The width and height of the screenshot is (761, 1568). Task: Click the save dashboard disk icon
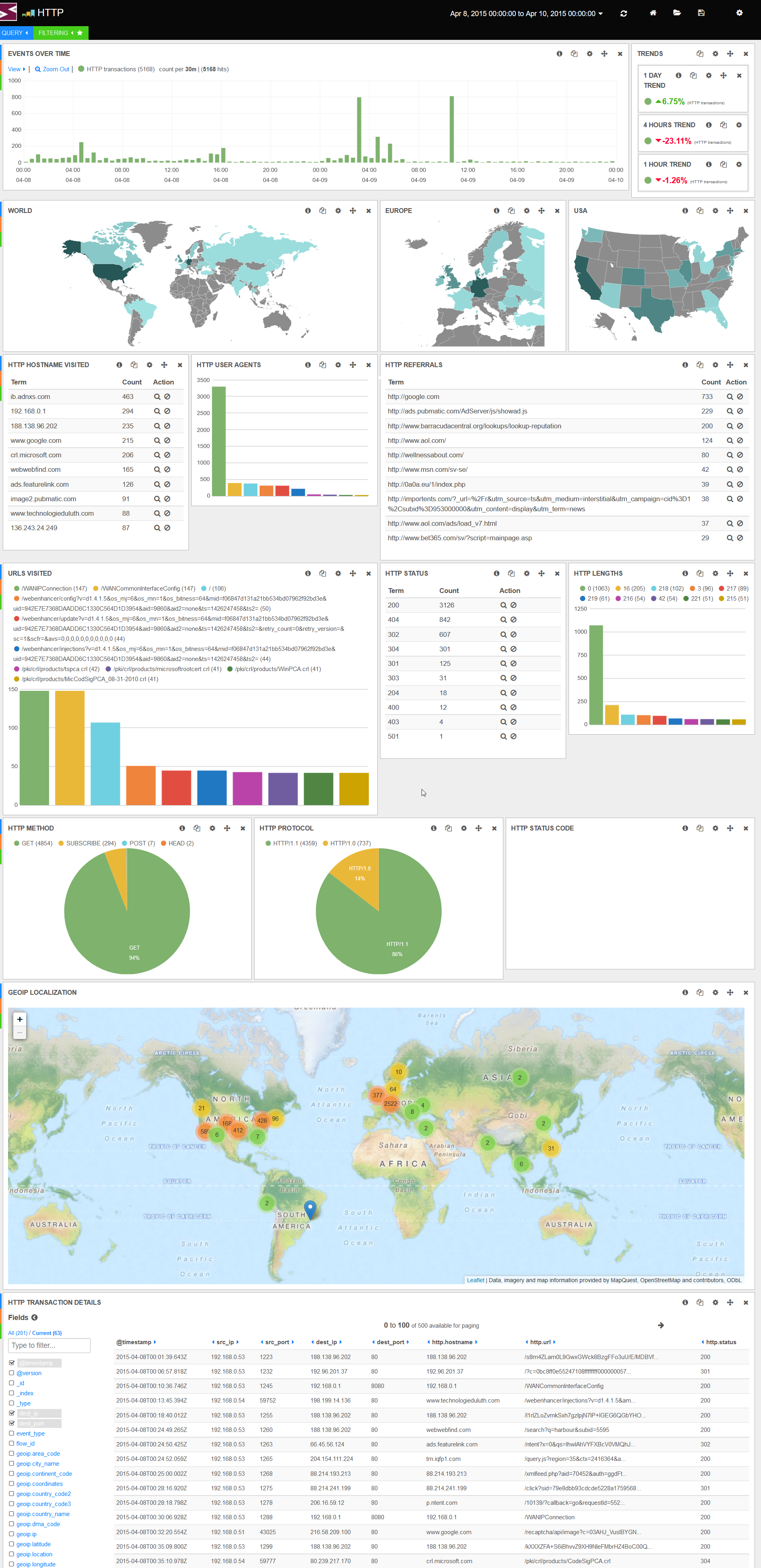[701, 13]
